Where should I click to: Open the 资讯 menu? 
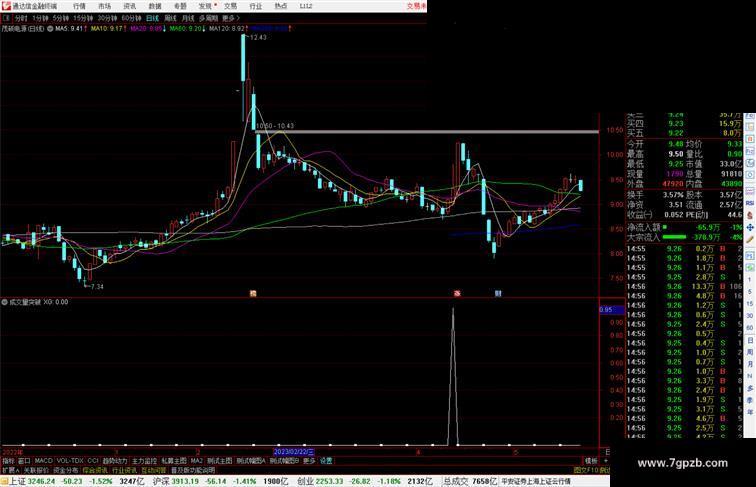129,6
